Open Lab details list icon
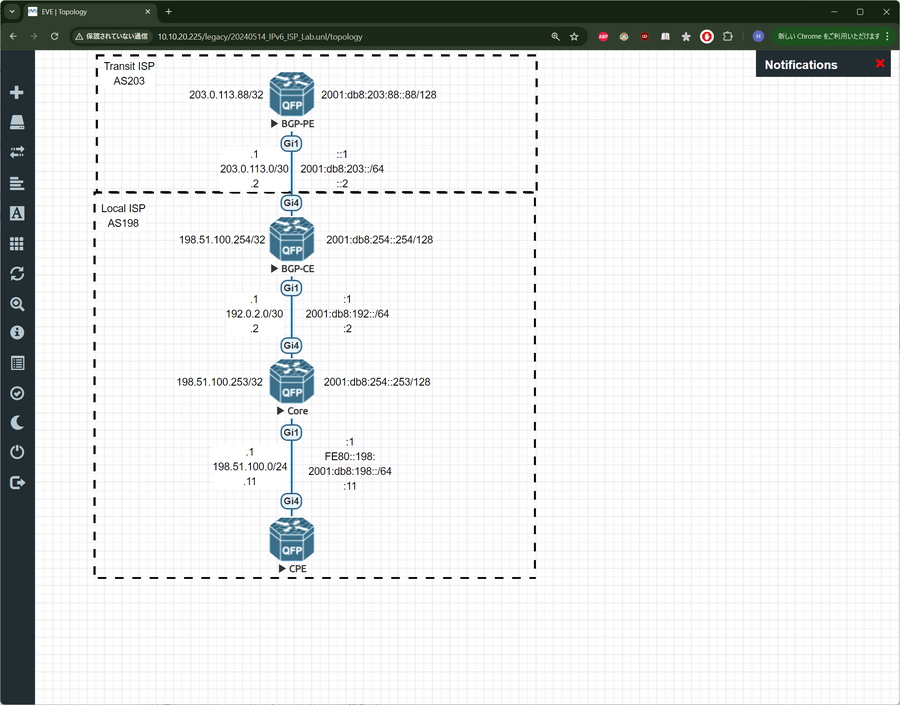The image size is (900, 705). [x=17, y=363]
